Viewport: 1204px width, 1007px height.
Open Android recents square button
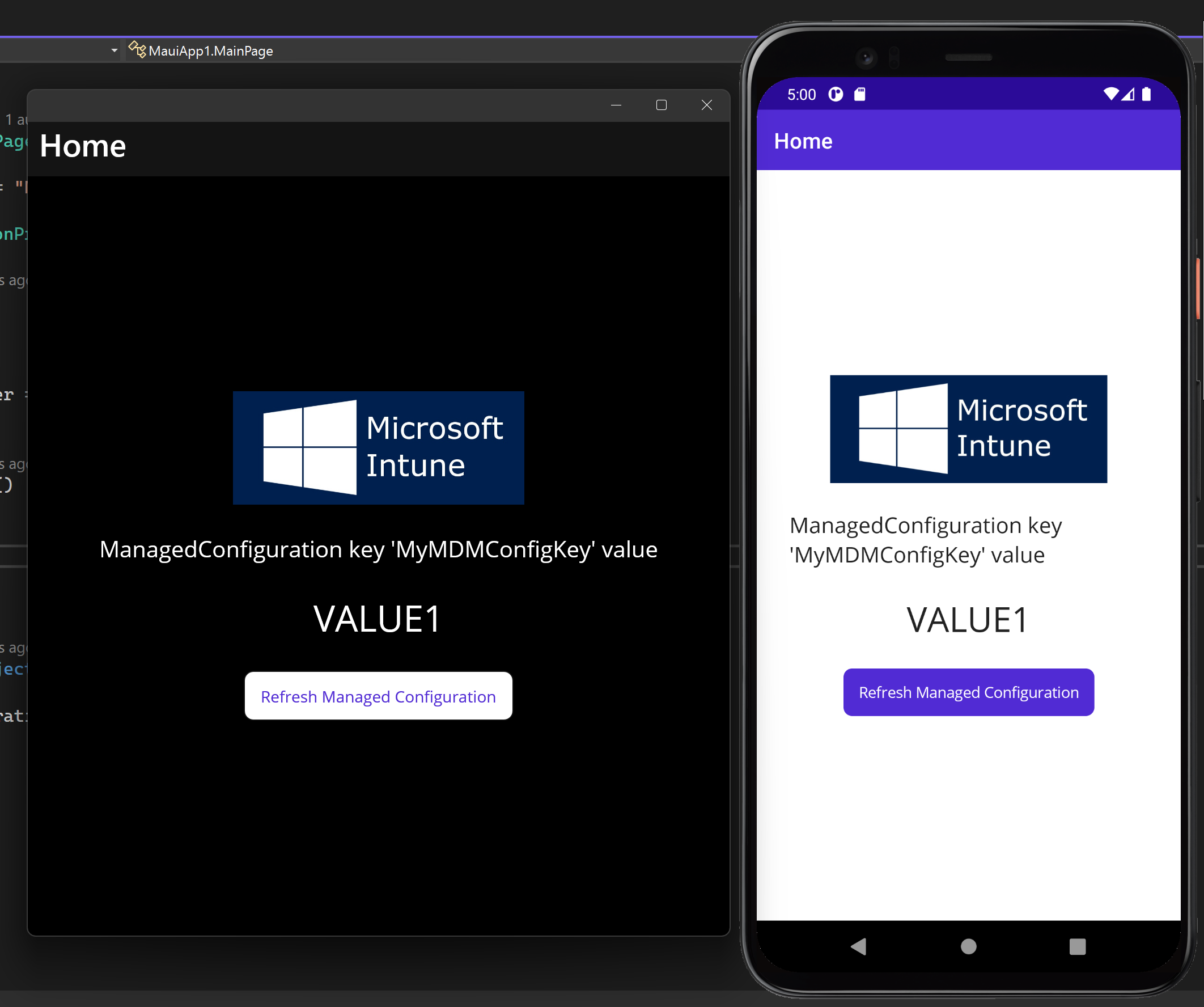tap(1077, 946)
